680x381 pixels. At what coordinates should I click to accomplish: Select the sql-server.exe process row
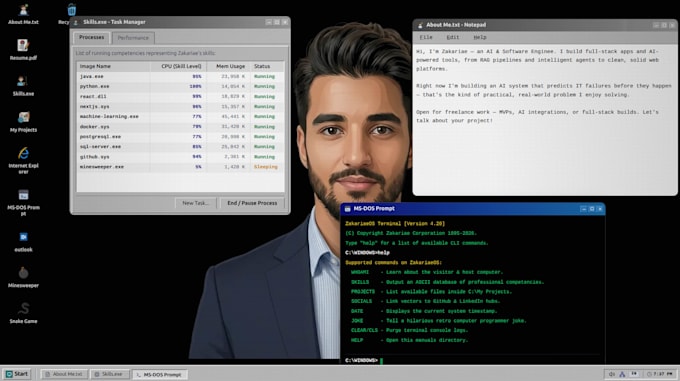tap(180, 147)
